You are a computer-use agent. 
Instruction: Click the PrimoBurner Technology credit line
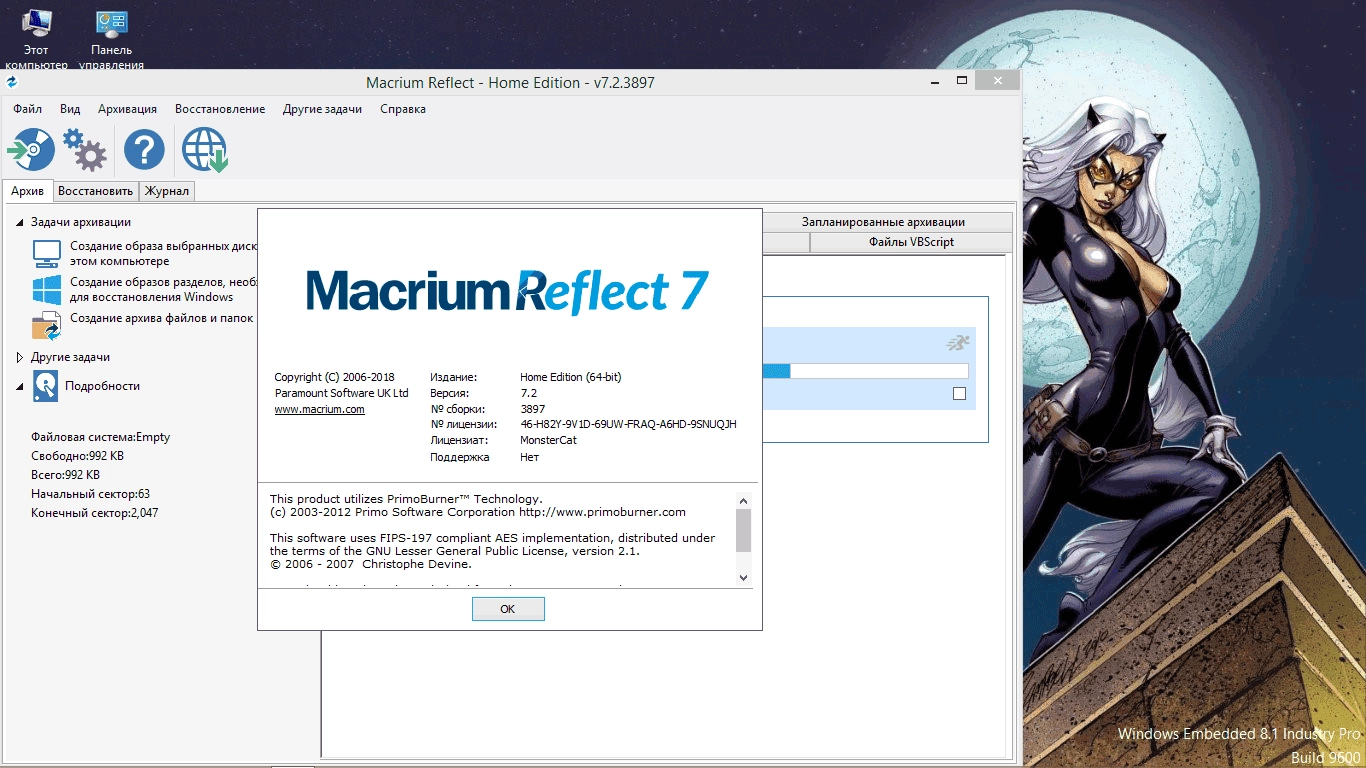[406, 499]
